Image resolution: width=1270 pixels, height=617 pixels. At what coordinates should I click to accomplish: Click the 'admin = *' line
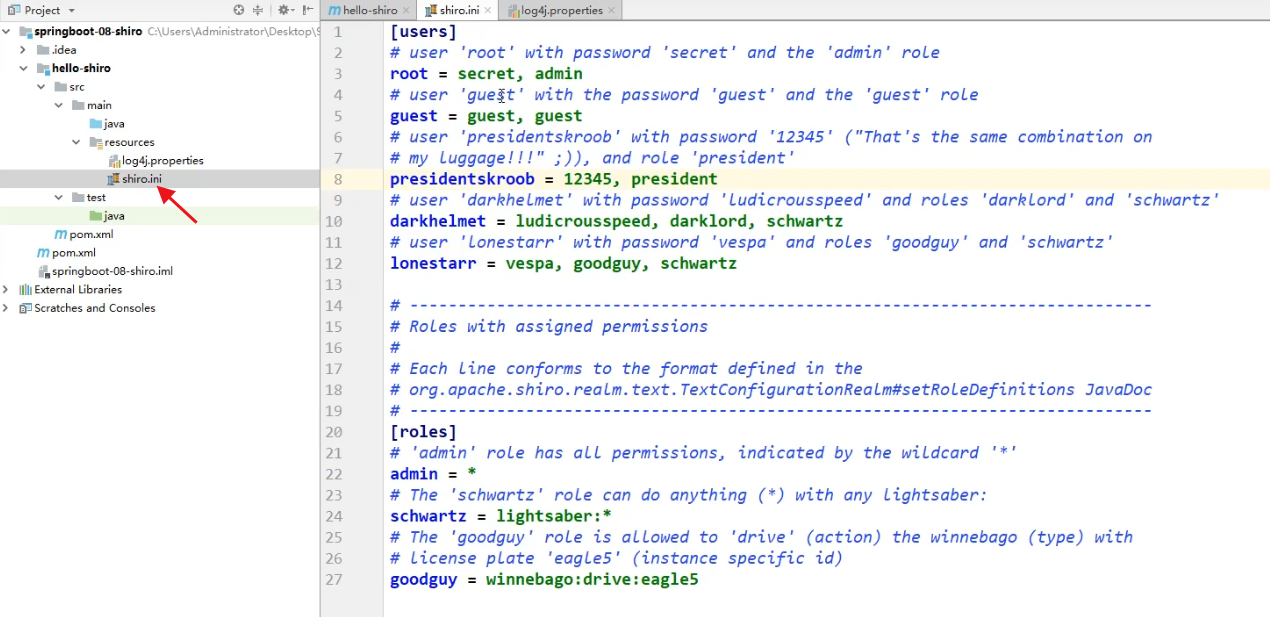(x=433, y=474)
